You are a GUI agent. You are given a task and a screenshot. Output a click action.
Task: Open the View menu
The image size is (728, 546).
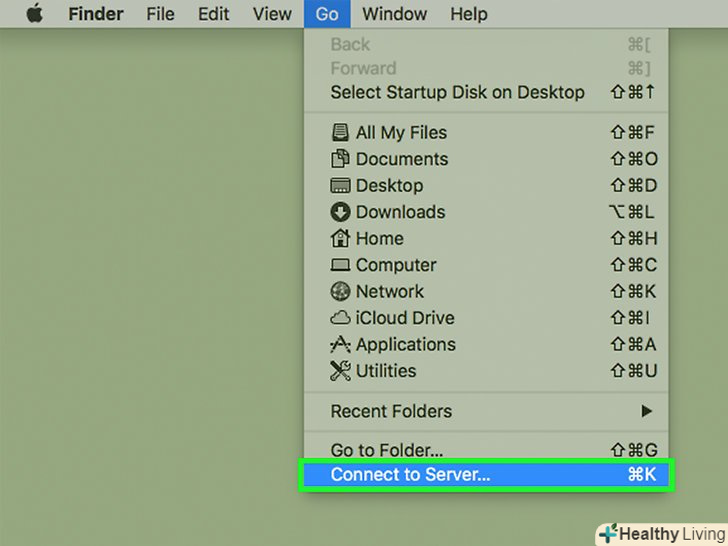click(272, 14)
